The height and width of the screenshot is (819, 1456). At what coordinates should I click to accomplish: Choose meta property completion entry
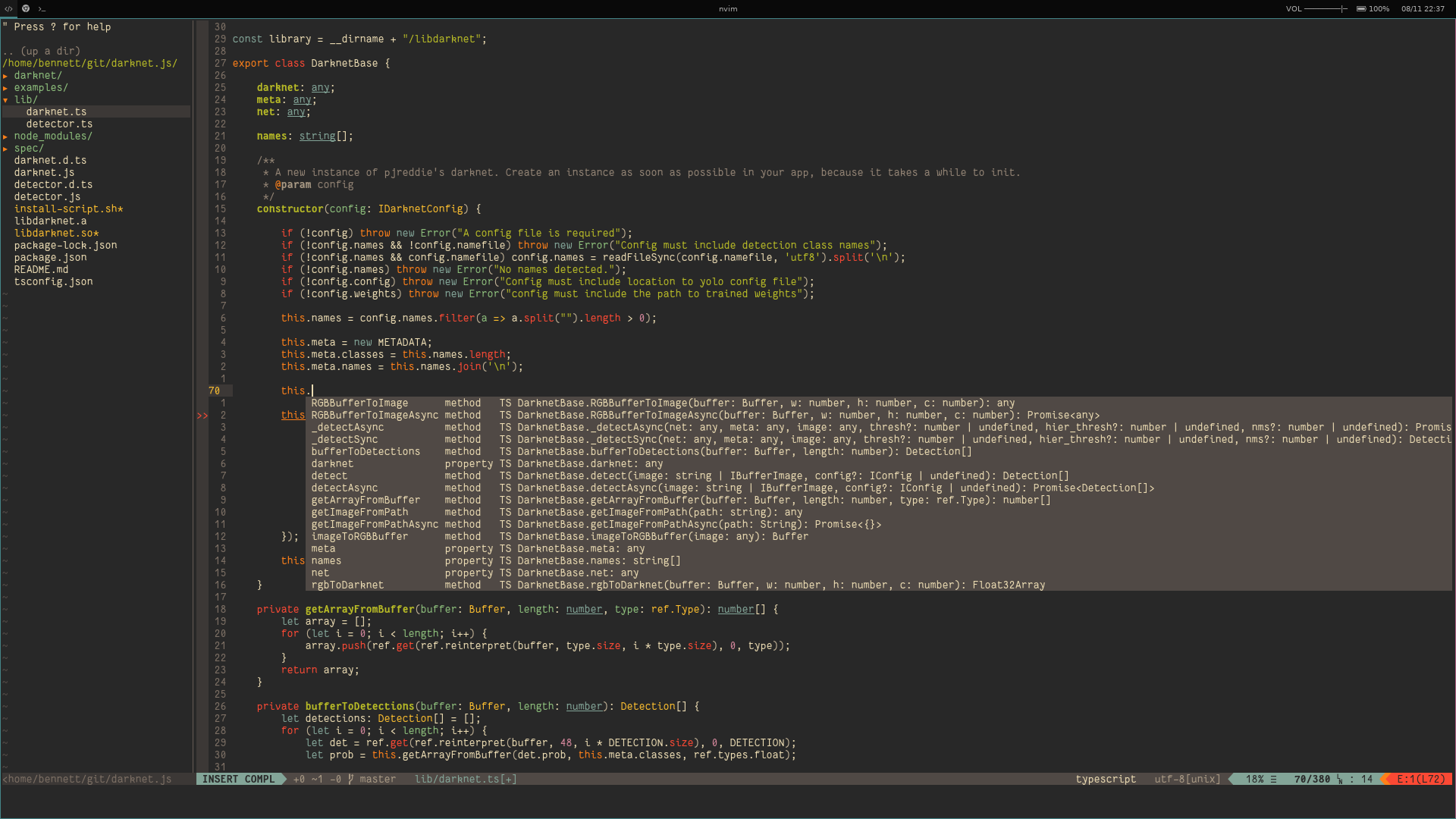879,548
